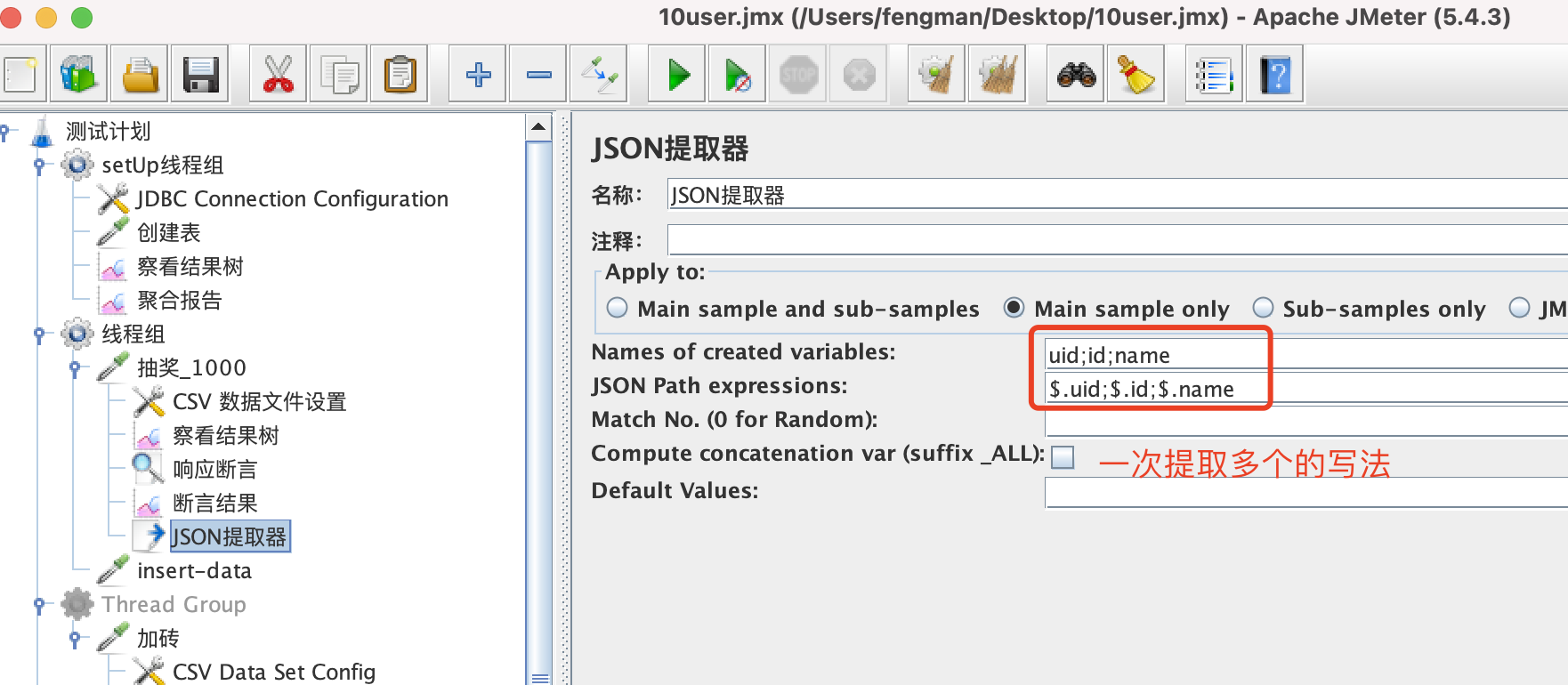
Task: Enable Compute concatenation var checkbox
Action: click(1063, 457)
